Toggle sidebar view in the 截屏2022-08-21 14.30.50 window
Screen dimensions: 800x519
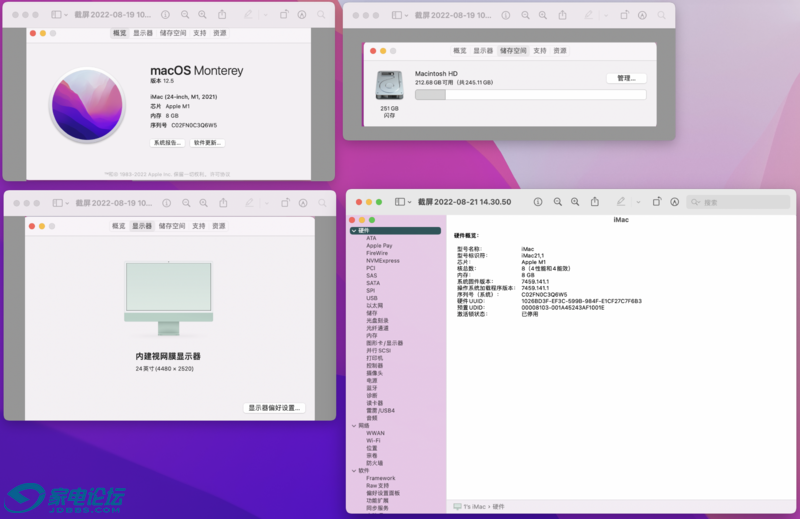(400, 202)
